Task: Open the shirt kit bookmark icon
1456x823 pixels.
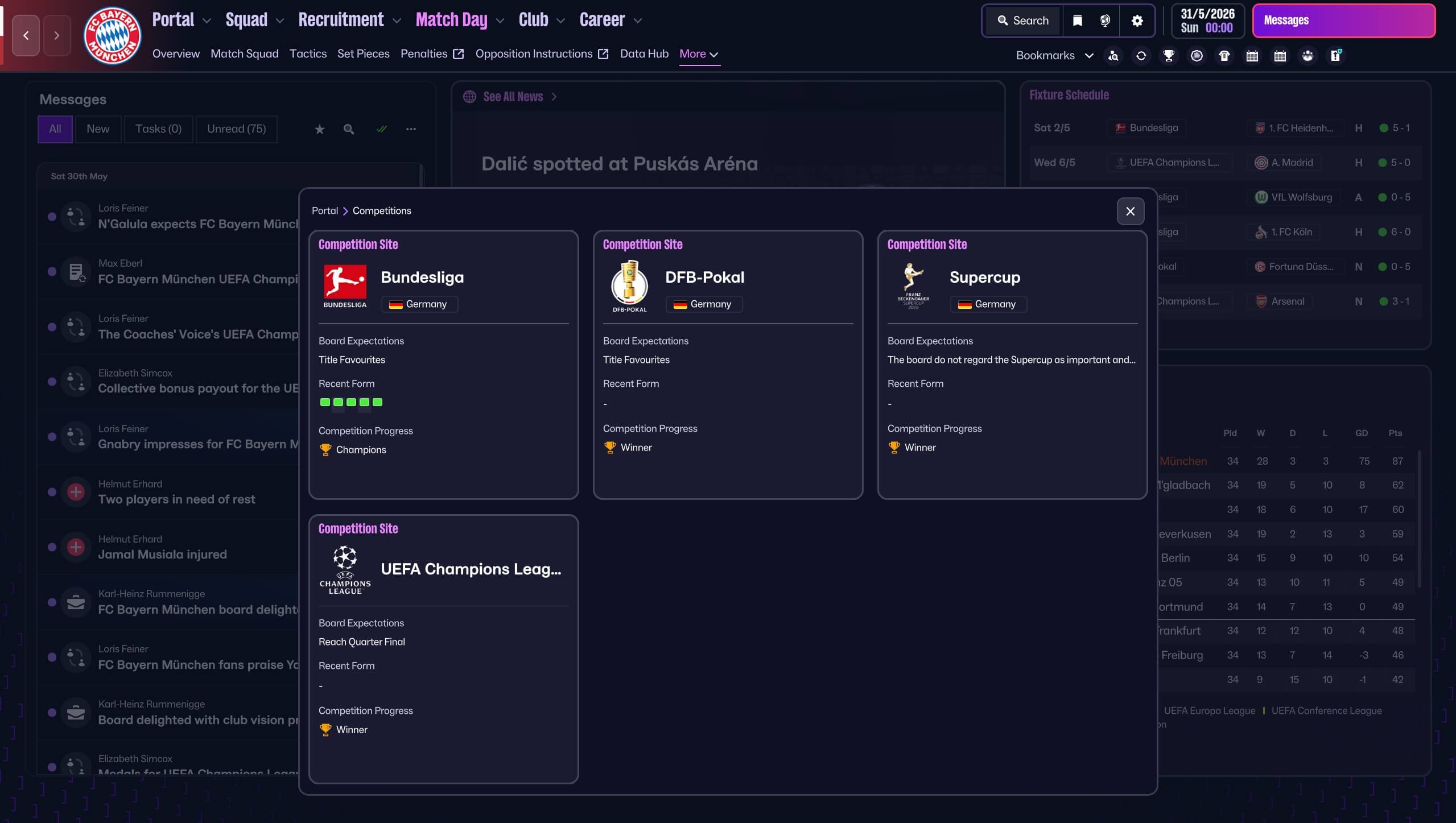Action: point(1224,56)
